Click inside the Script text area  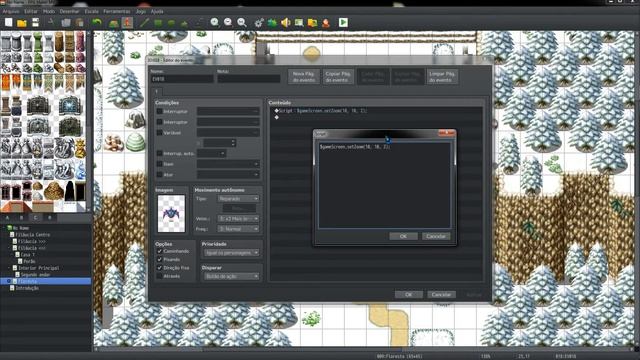tap(384, 185)
